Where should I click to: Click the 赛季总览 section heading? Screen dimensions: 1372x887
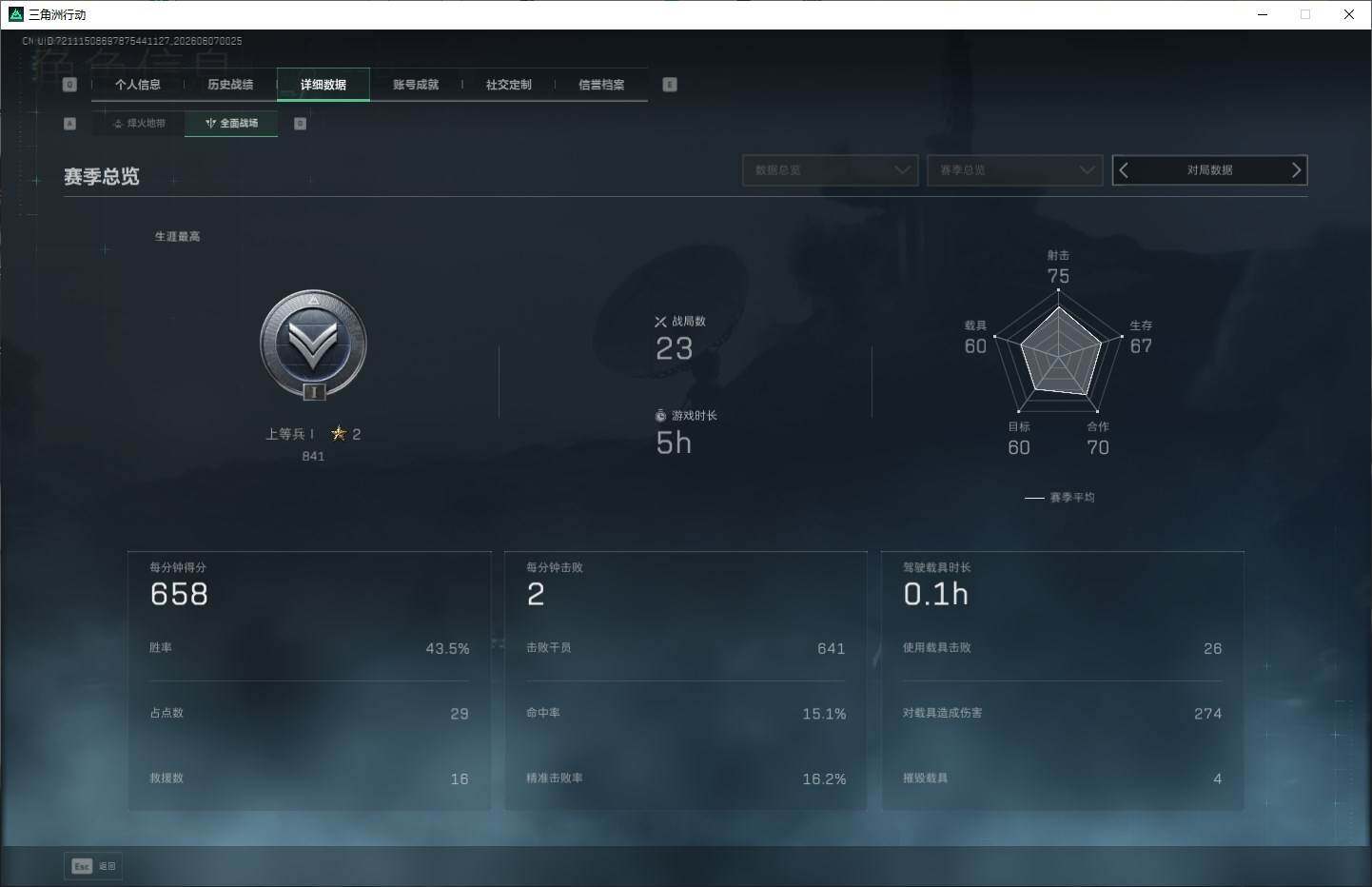point(102,176)
